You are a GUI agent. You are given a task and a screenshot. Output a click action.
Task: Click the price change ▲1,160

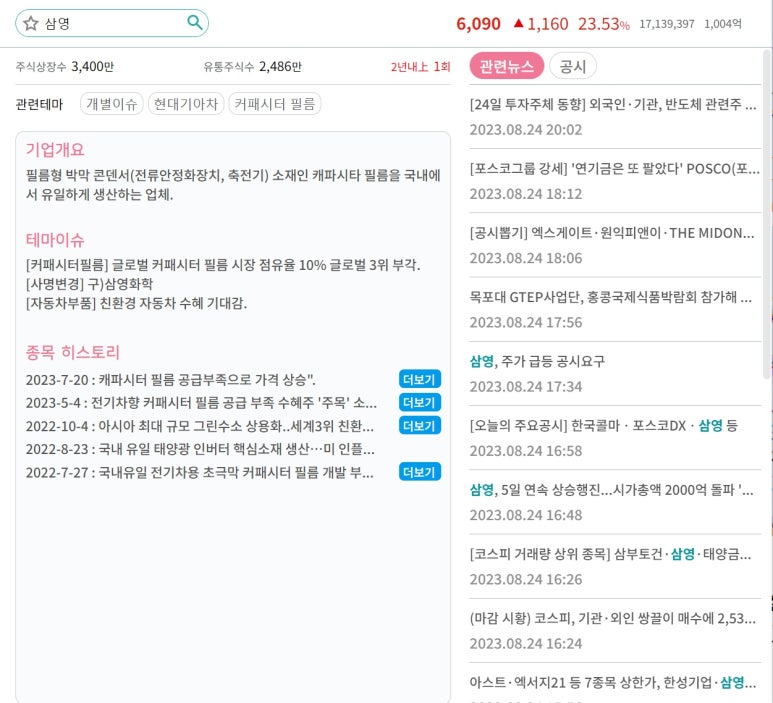(541, 24)
